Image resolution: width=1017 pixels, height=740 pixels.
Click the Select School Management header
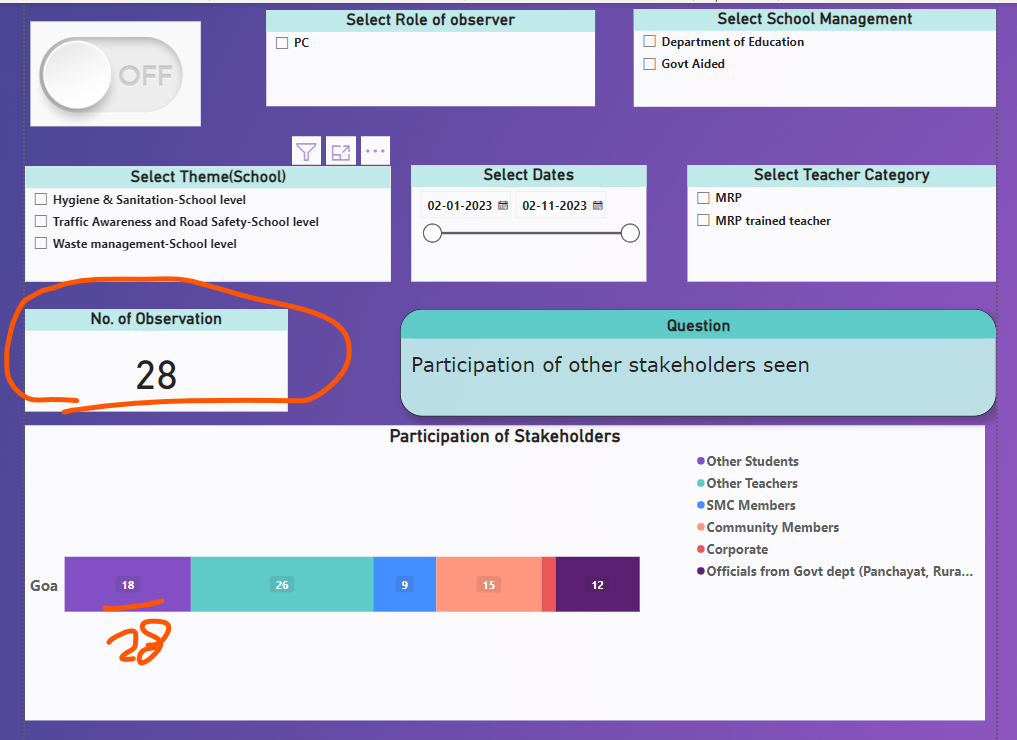(x=815, y=19)
